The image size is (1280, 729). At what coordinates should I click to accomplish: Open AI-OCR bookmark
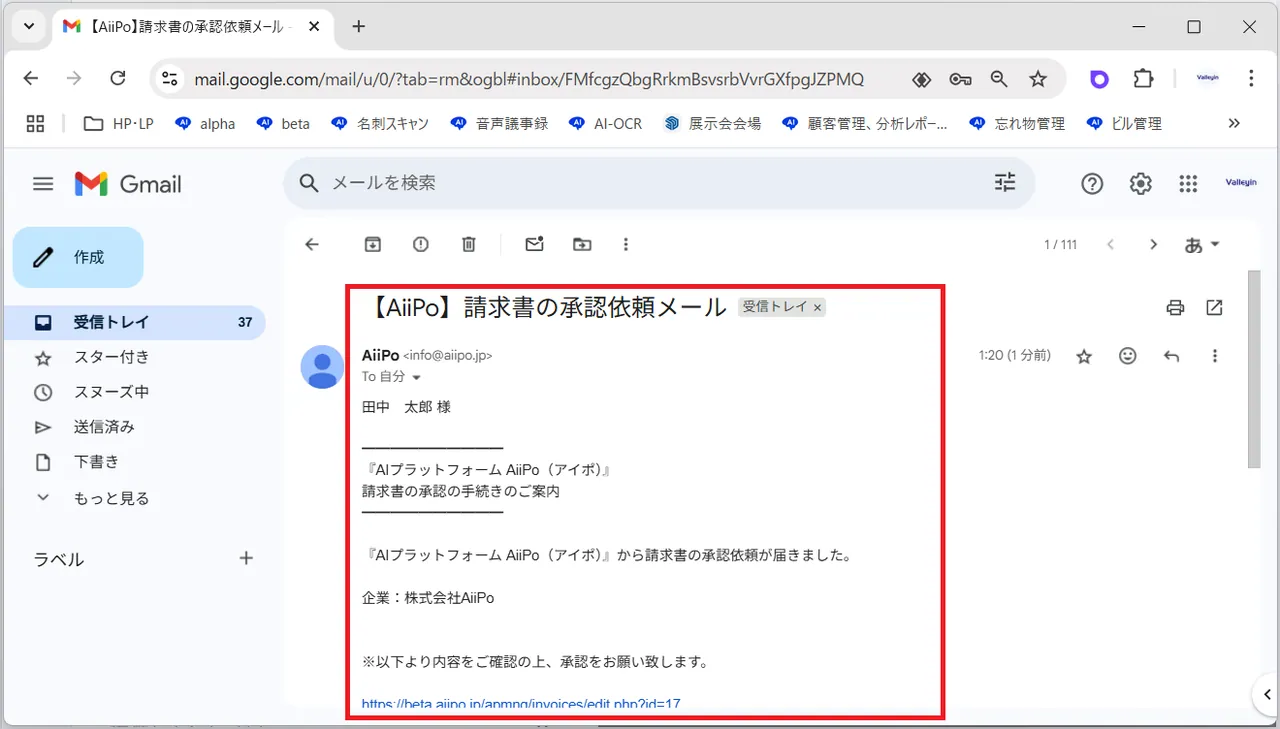[x=605, y=123]
